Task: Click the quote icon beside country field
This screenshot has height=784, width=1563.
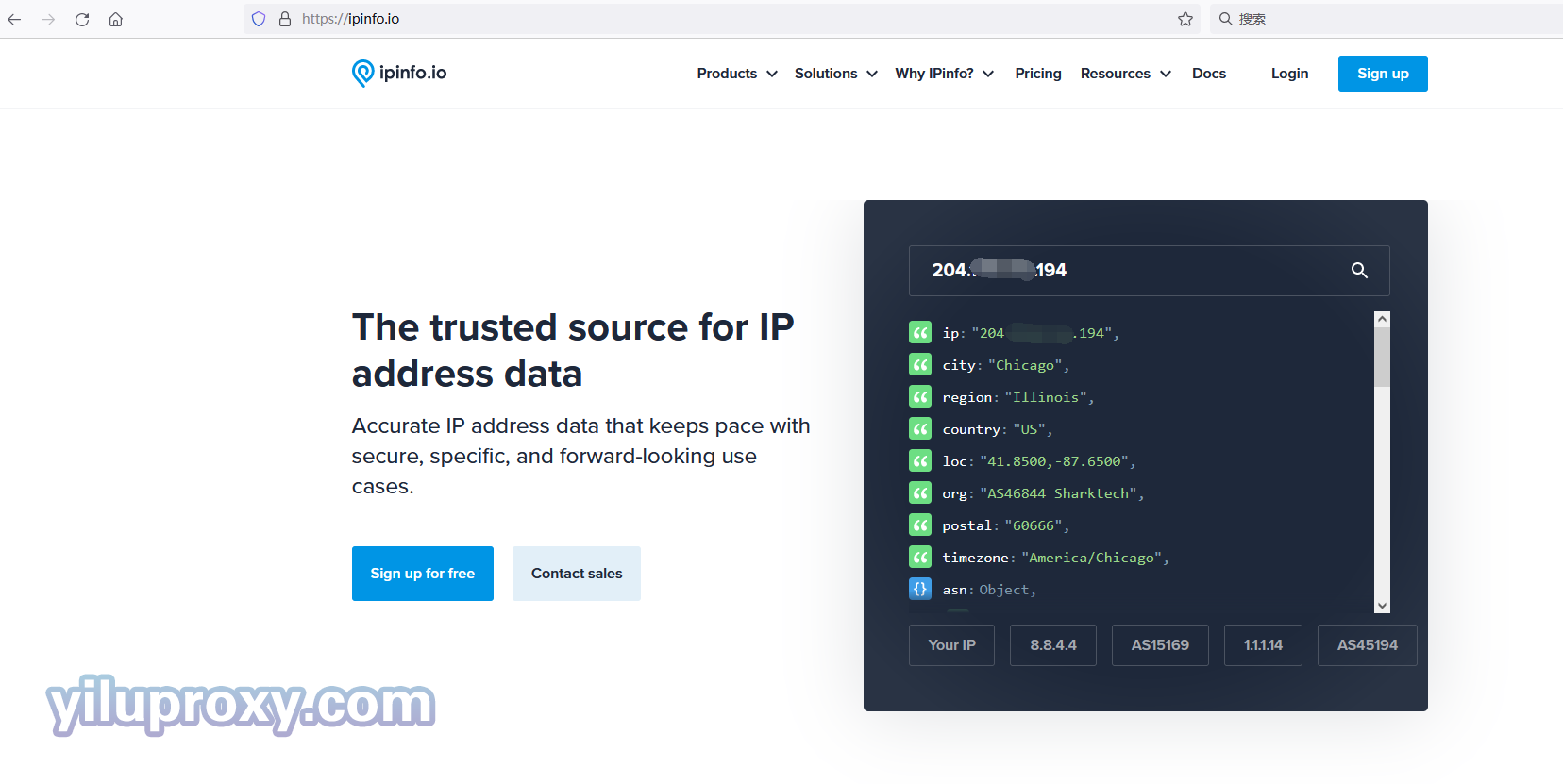Action: pos(920,428)
